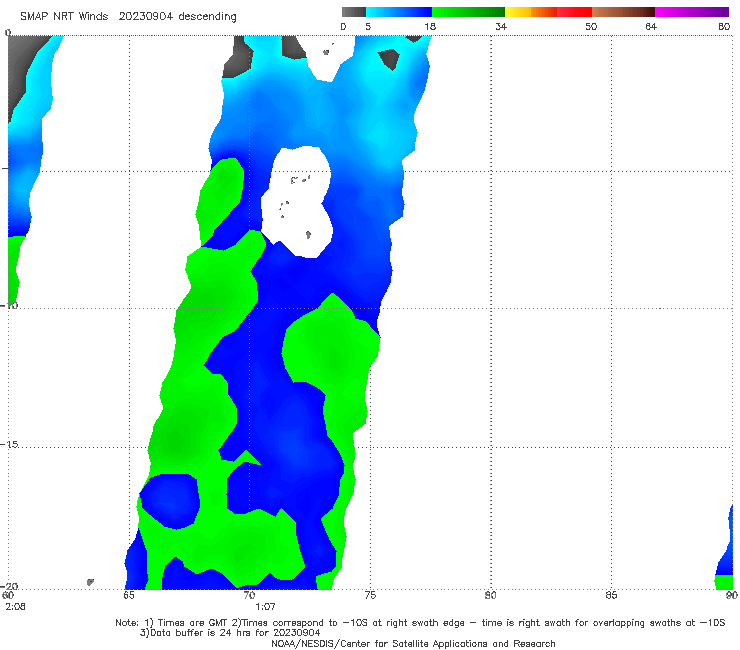Click the word 'descending' in the title
Viewport: 740px width, 650px height.
coord(207,17)
